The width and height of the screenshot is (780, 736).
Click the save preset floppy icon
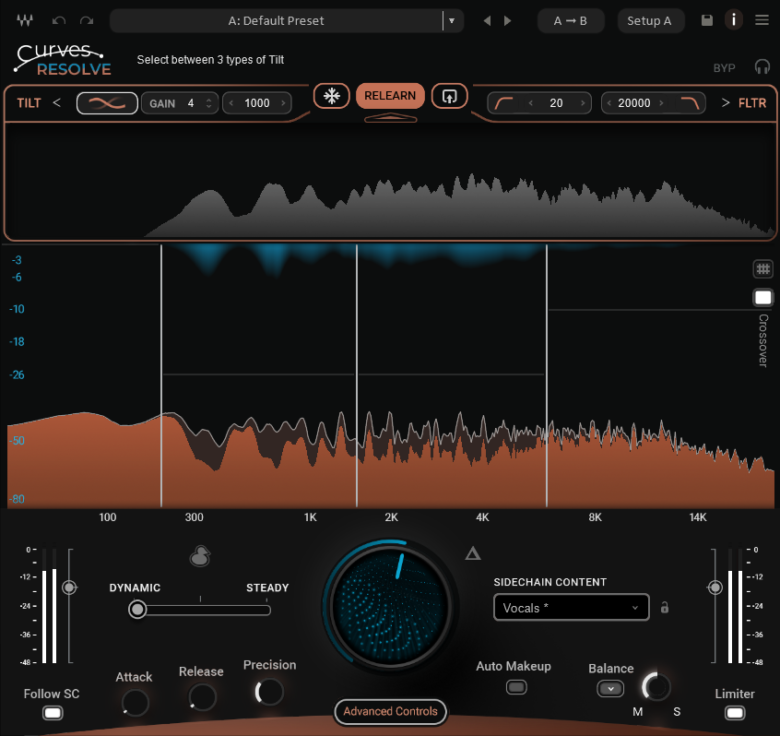707,21
